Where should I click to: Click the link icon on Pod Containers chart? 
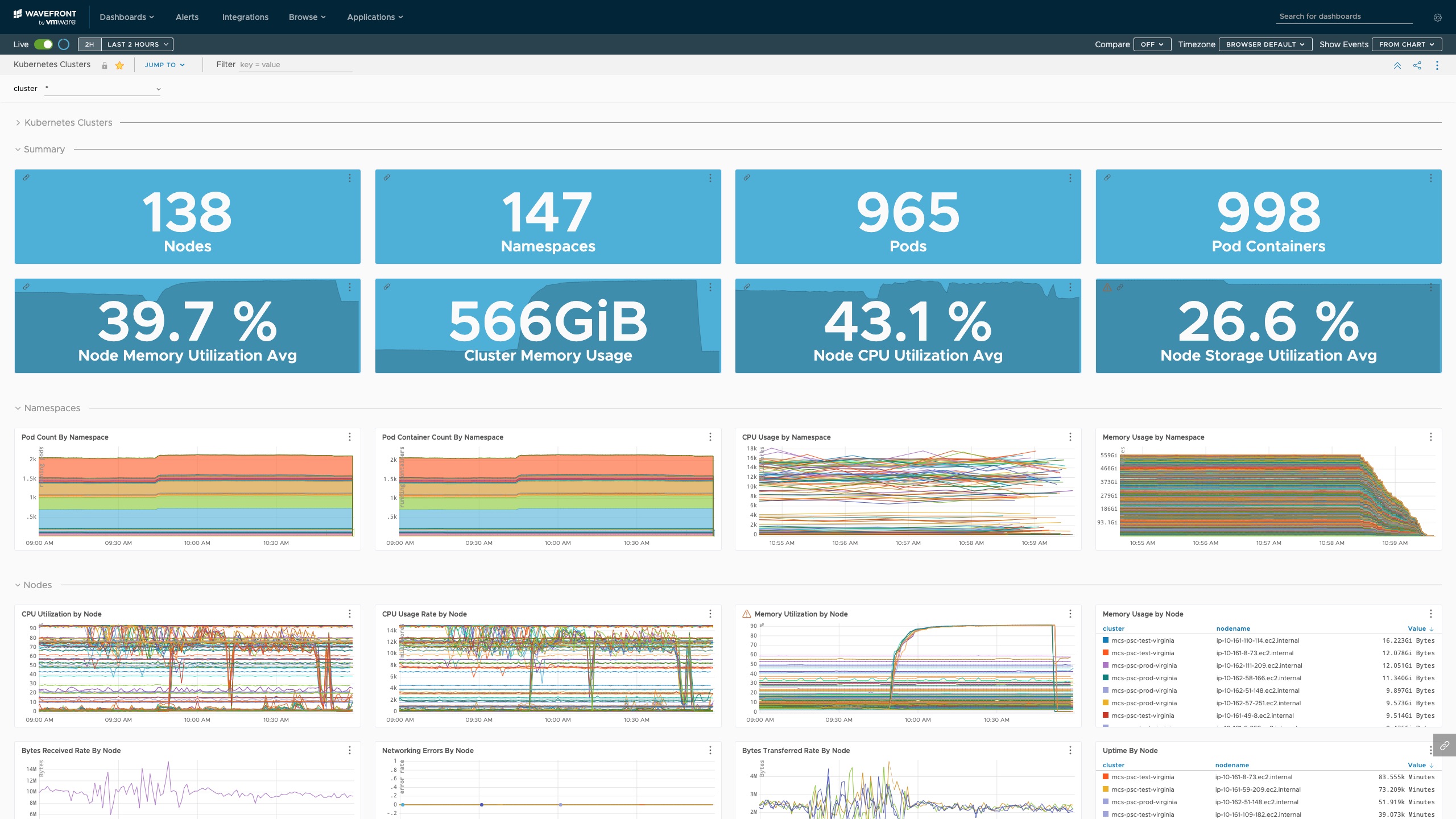[1107, 177]
